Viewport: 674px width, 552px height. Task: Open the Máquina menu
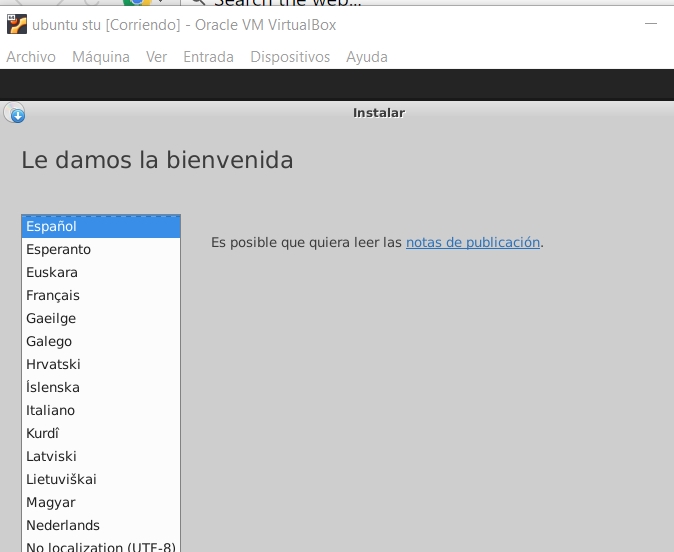click(101, 57)
